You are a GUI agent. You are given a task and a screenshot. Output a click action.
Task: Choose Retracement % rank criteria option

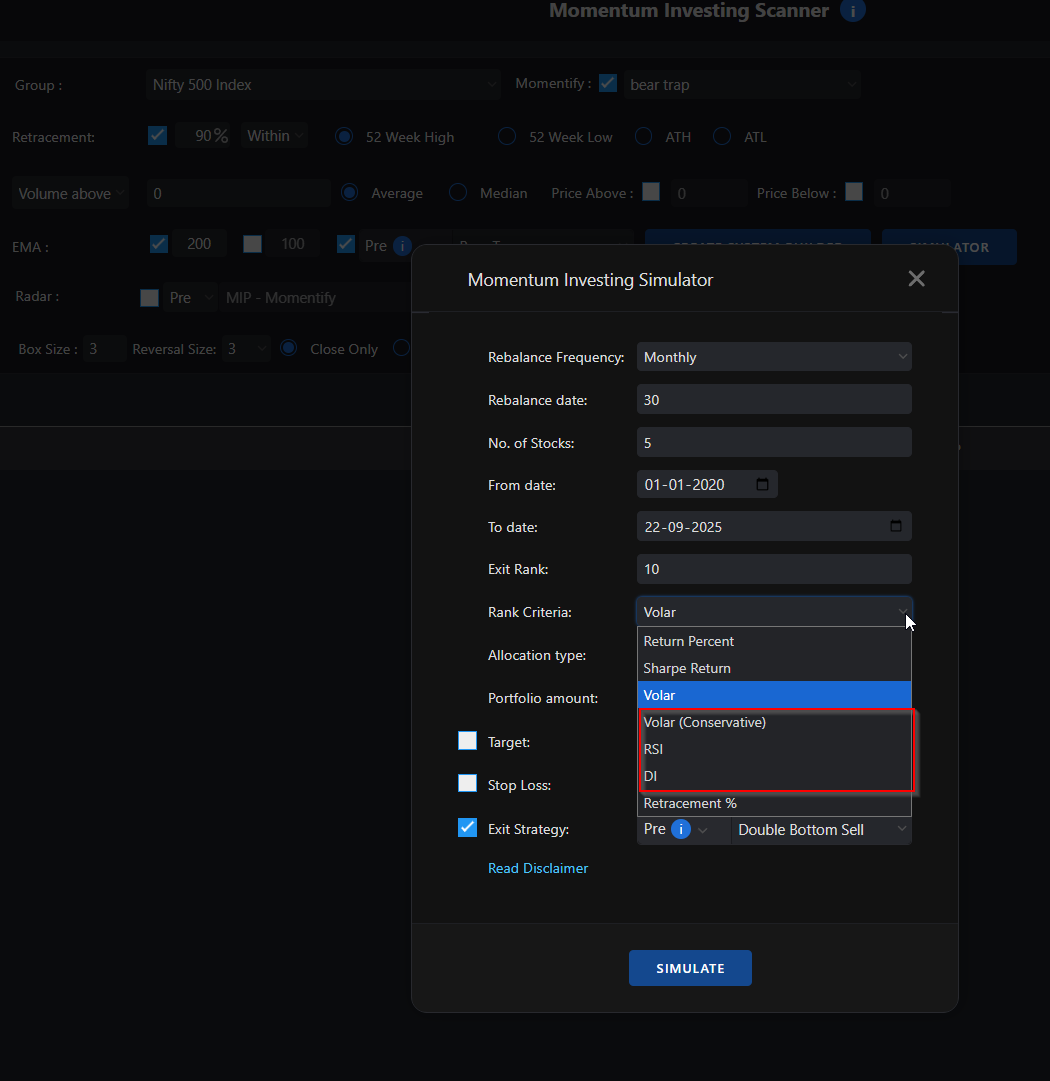774,803
